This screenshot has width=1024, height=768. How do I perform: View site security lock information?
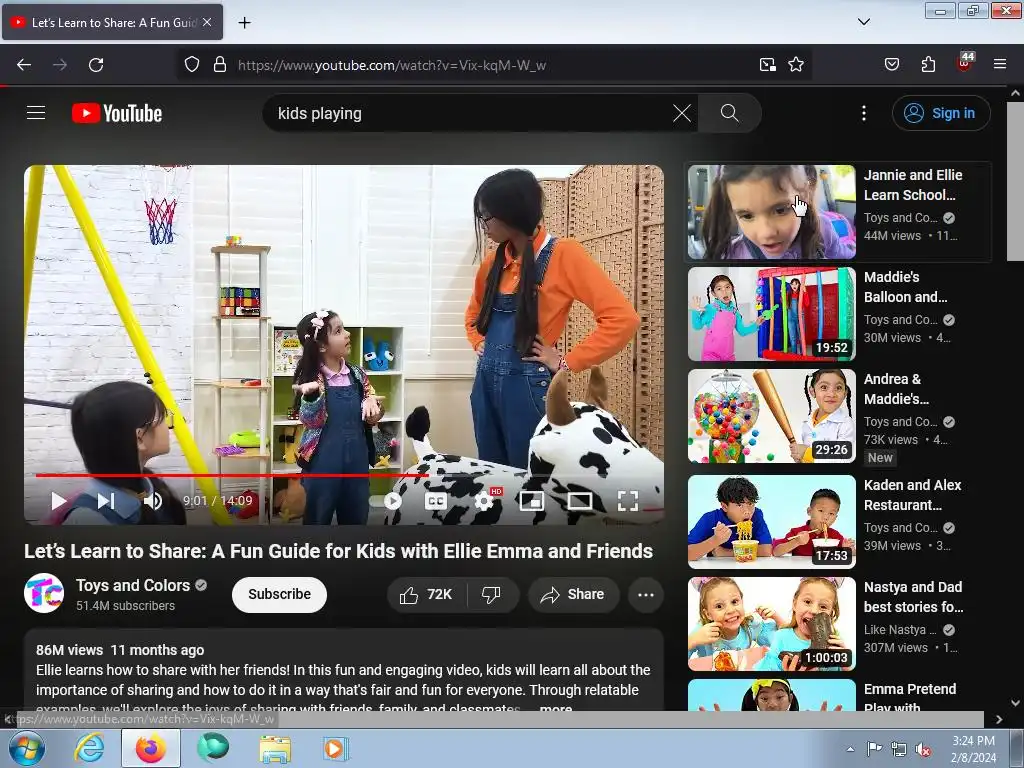coord(220,65)
